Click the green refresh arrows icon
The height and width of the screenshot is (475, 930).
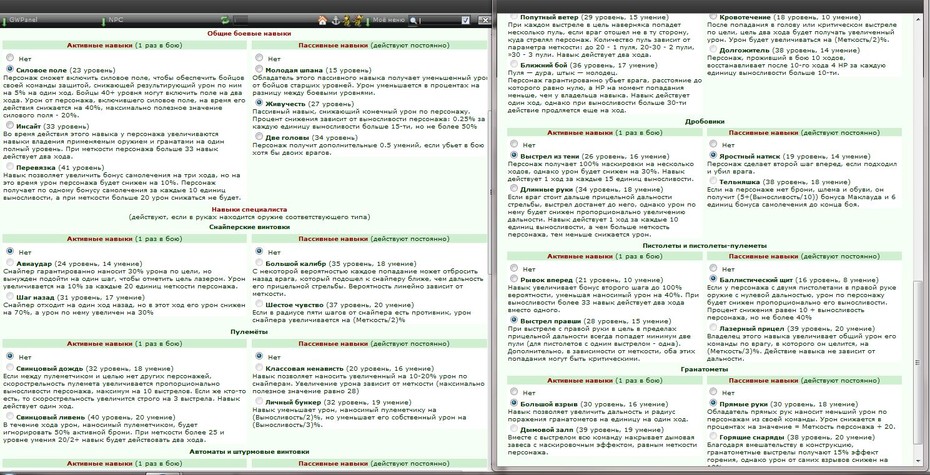[225, 21]
